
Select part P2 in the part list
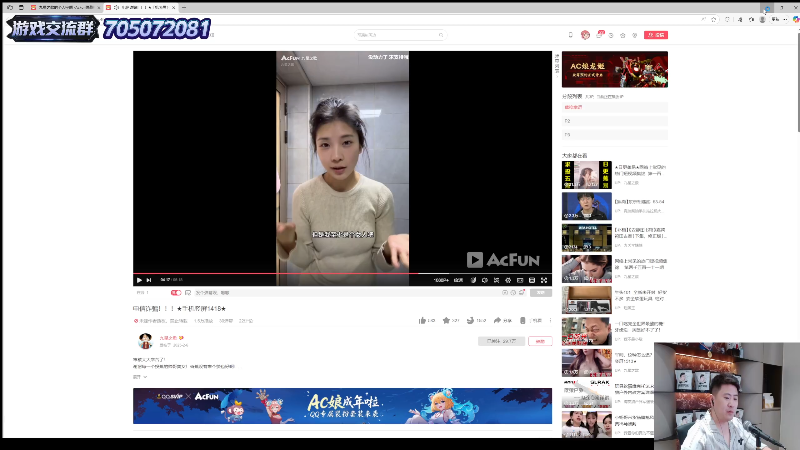click(x=615, y=121)
